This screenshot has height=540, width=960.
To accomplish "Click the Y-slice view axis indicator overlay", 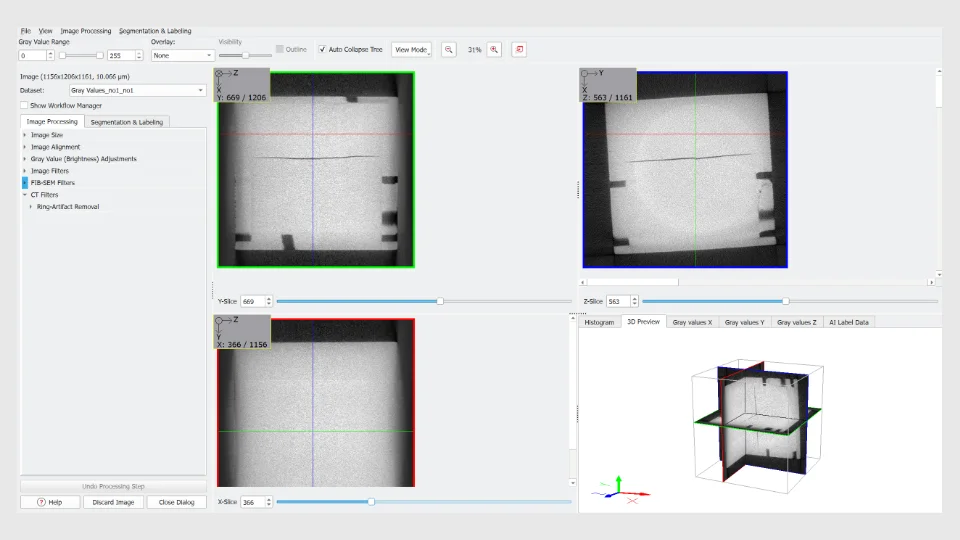I will tap(242, 85).
